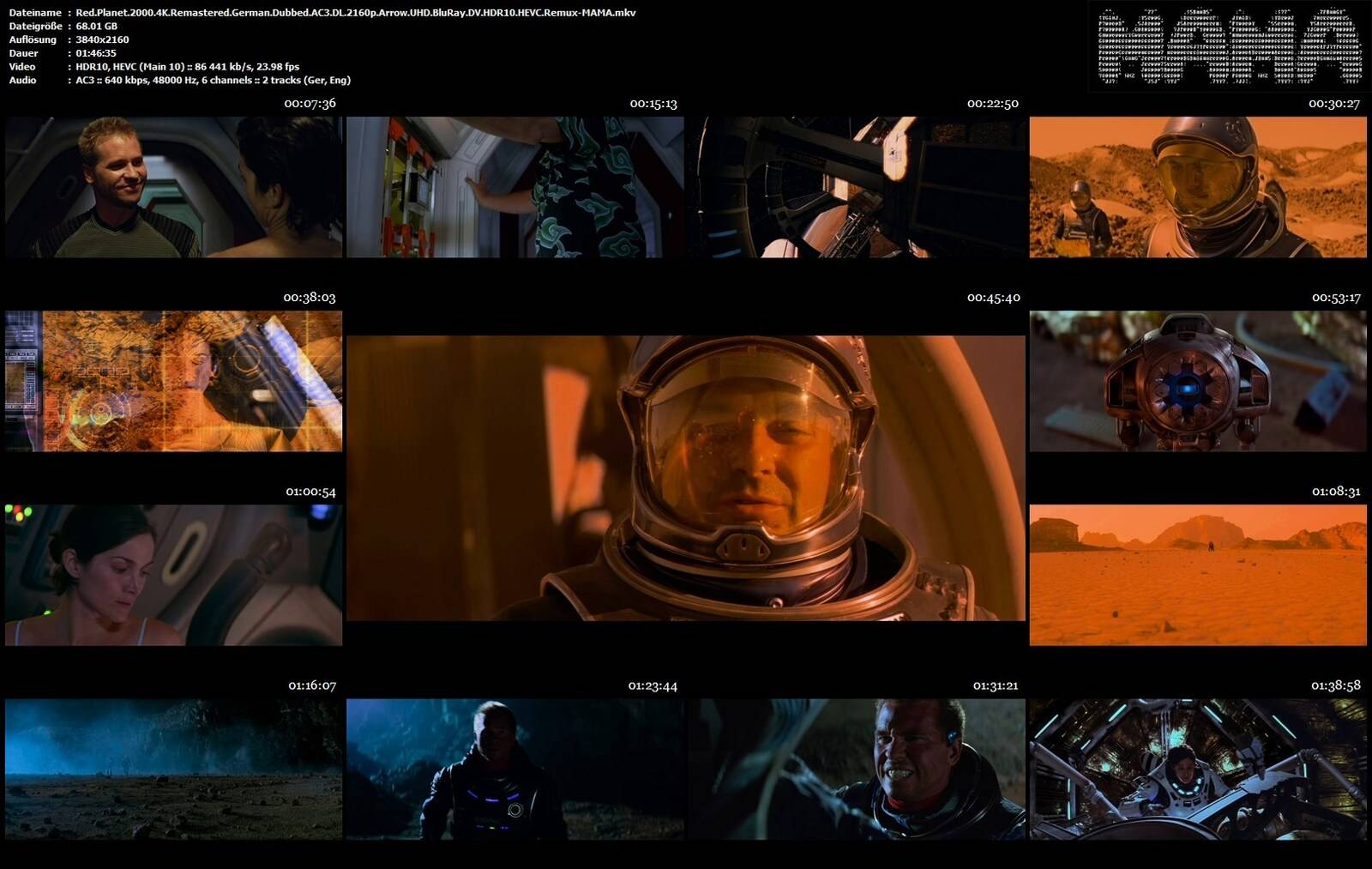1372x869 pixels.
Task: Click the Dauer label
Action: tap(23, 53)
